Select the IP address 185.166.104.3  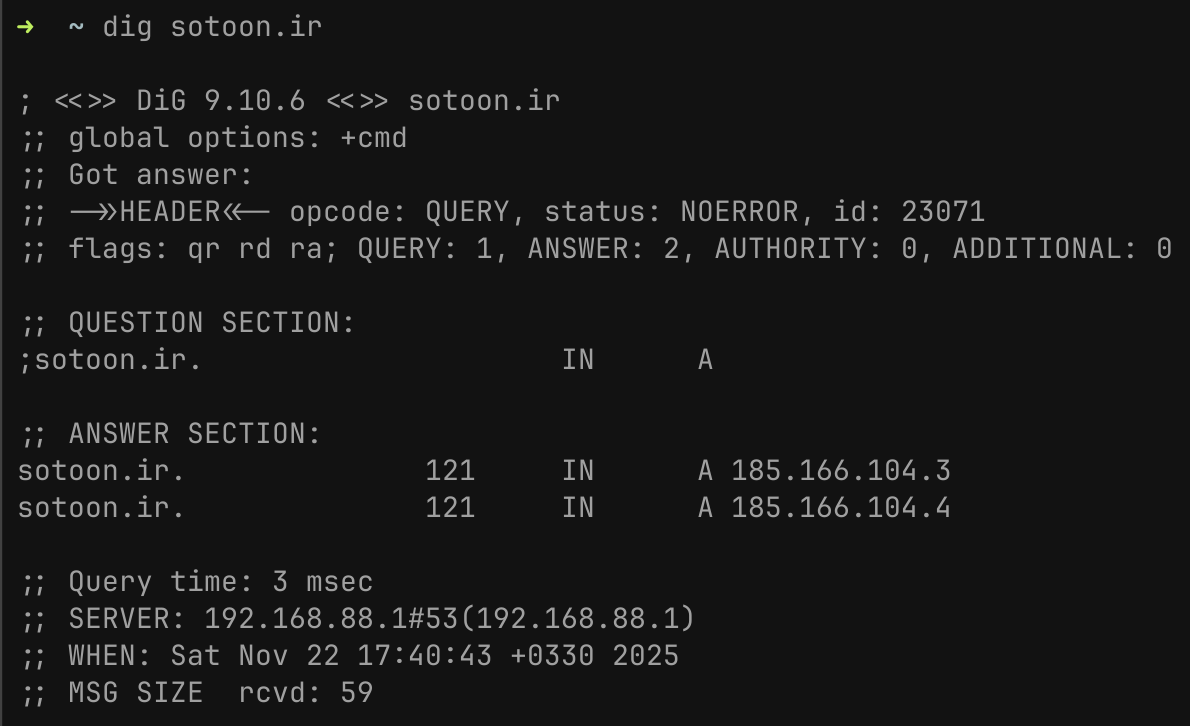(x=841, y=471)
